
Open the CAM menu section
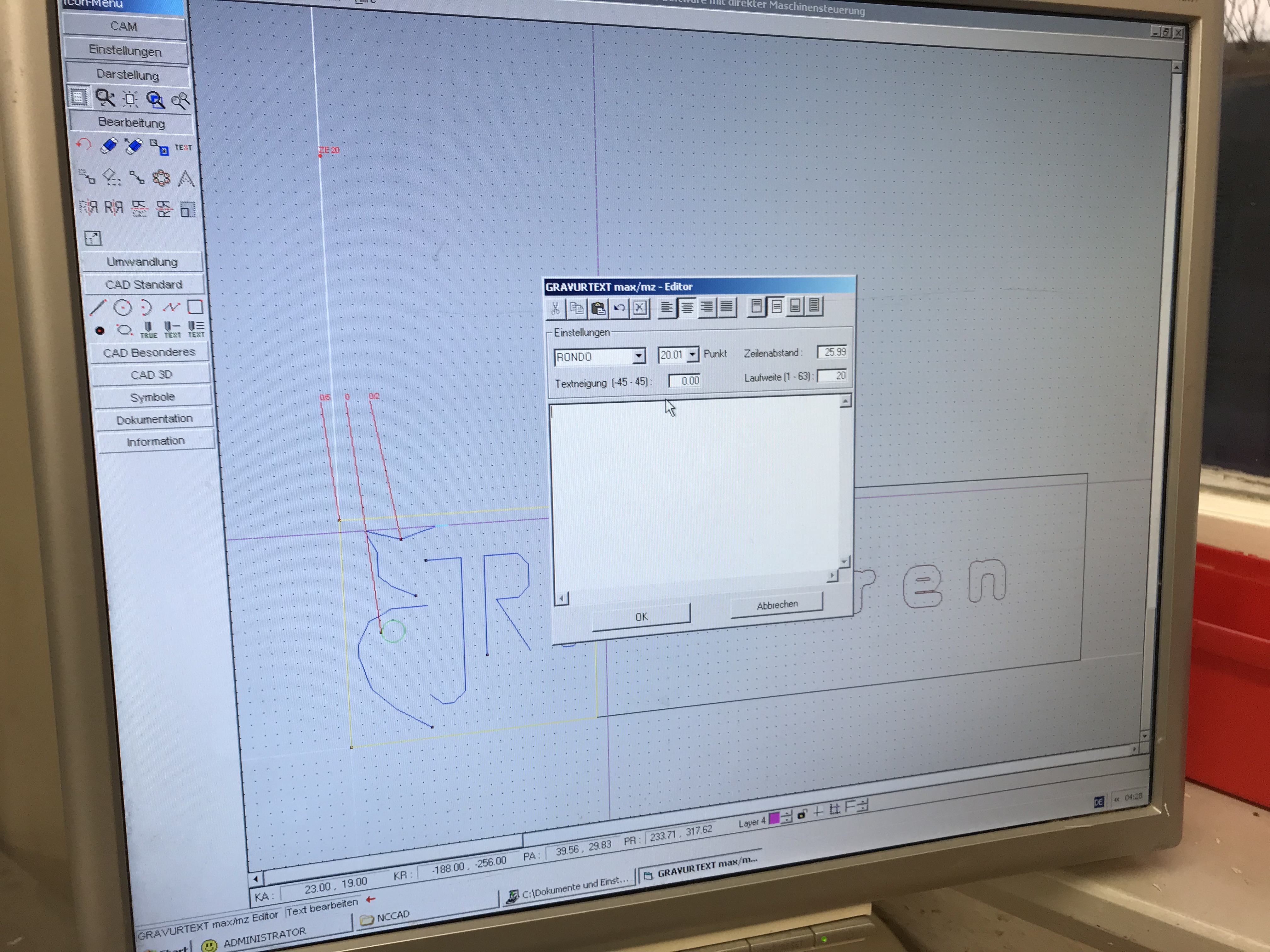pos(124,26)
